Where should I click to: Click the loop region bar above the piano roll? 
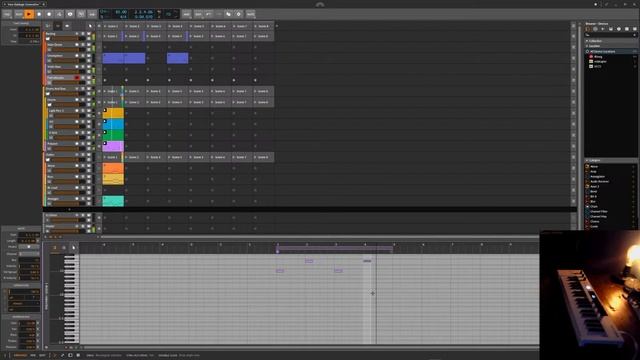(335, 248)
